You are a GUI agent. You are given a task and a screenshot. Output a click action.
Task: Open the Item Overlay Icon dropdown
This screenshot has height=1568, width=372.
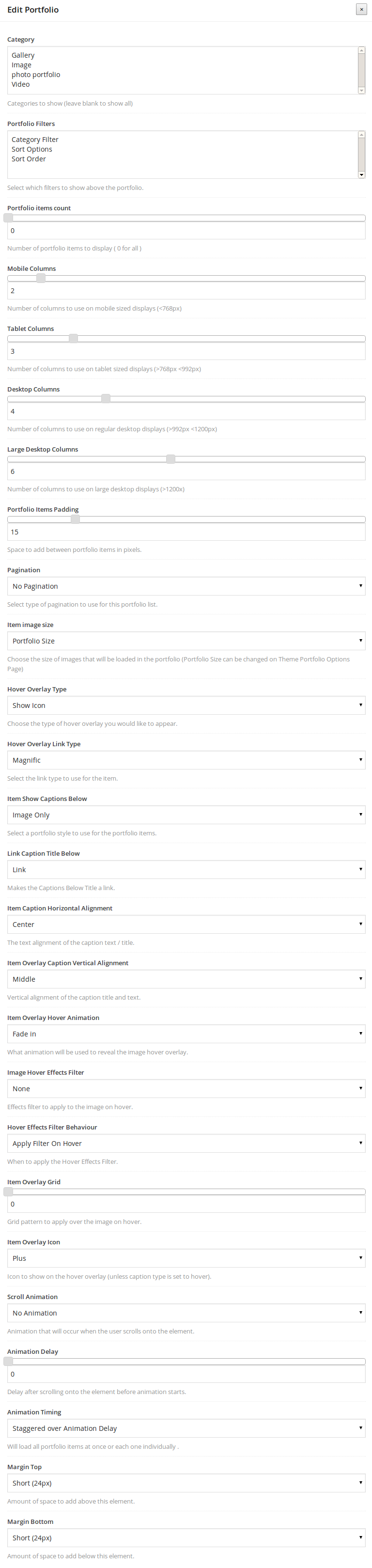tap(186, 1258)
